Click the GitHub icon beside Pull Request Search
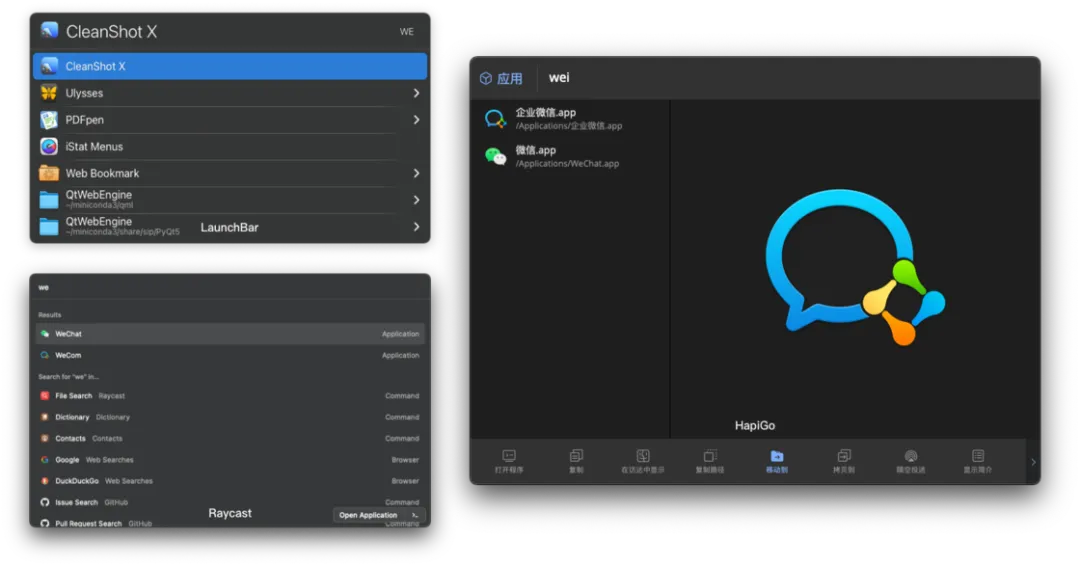 point(45,524)
